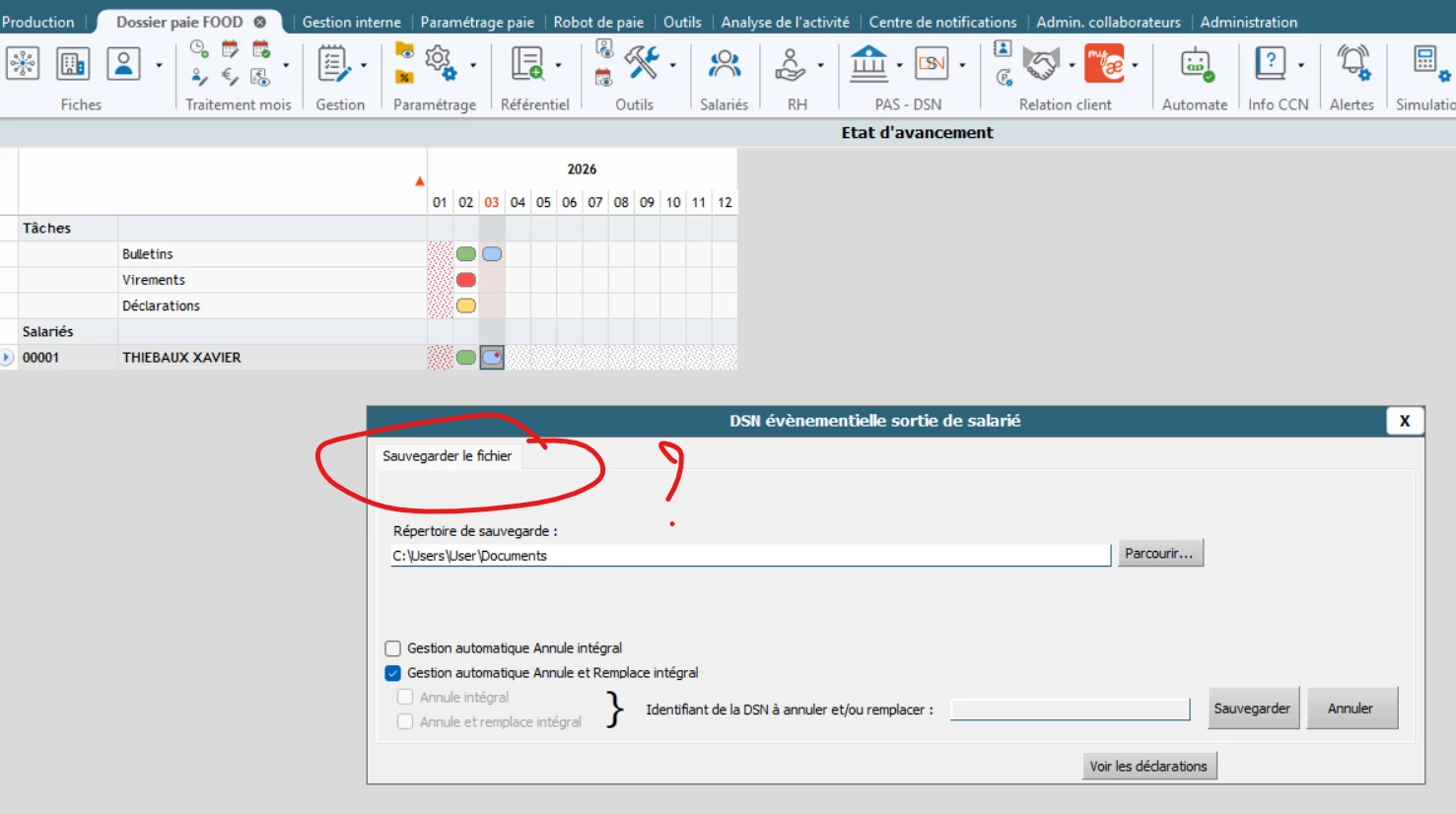
Task: Close the DSN évènementielle dialog
Action: point(1405,421)
